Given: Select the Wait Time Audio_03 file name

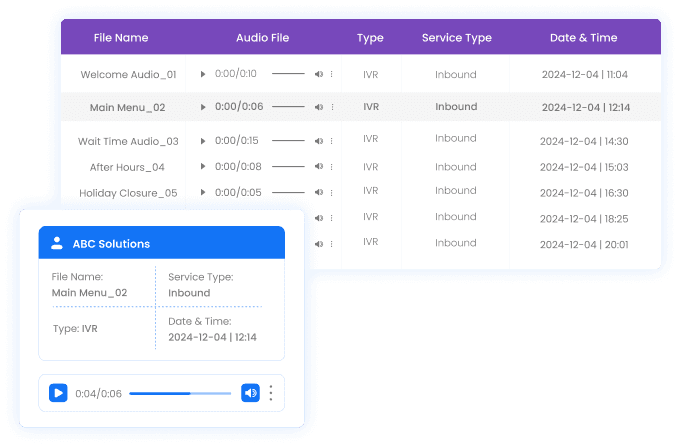Looking at the screenshot, I should coord(128,141).
